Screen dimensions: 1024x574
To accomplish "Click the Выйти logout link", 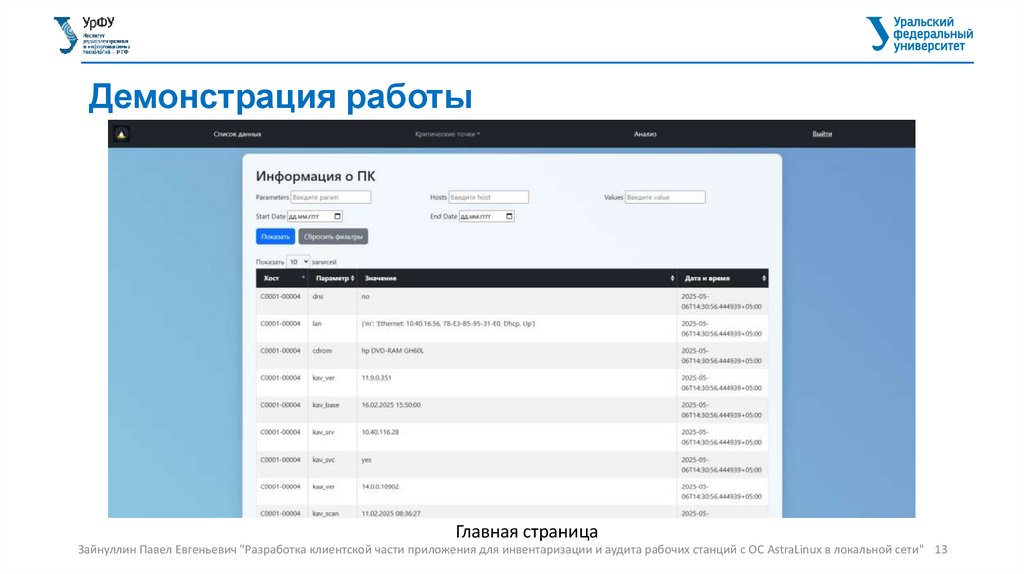I will click(x=822, y=134).
